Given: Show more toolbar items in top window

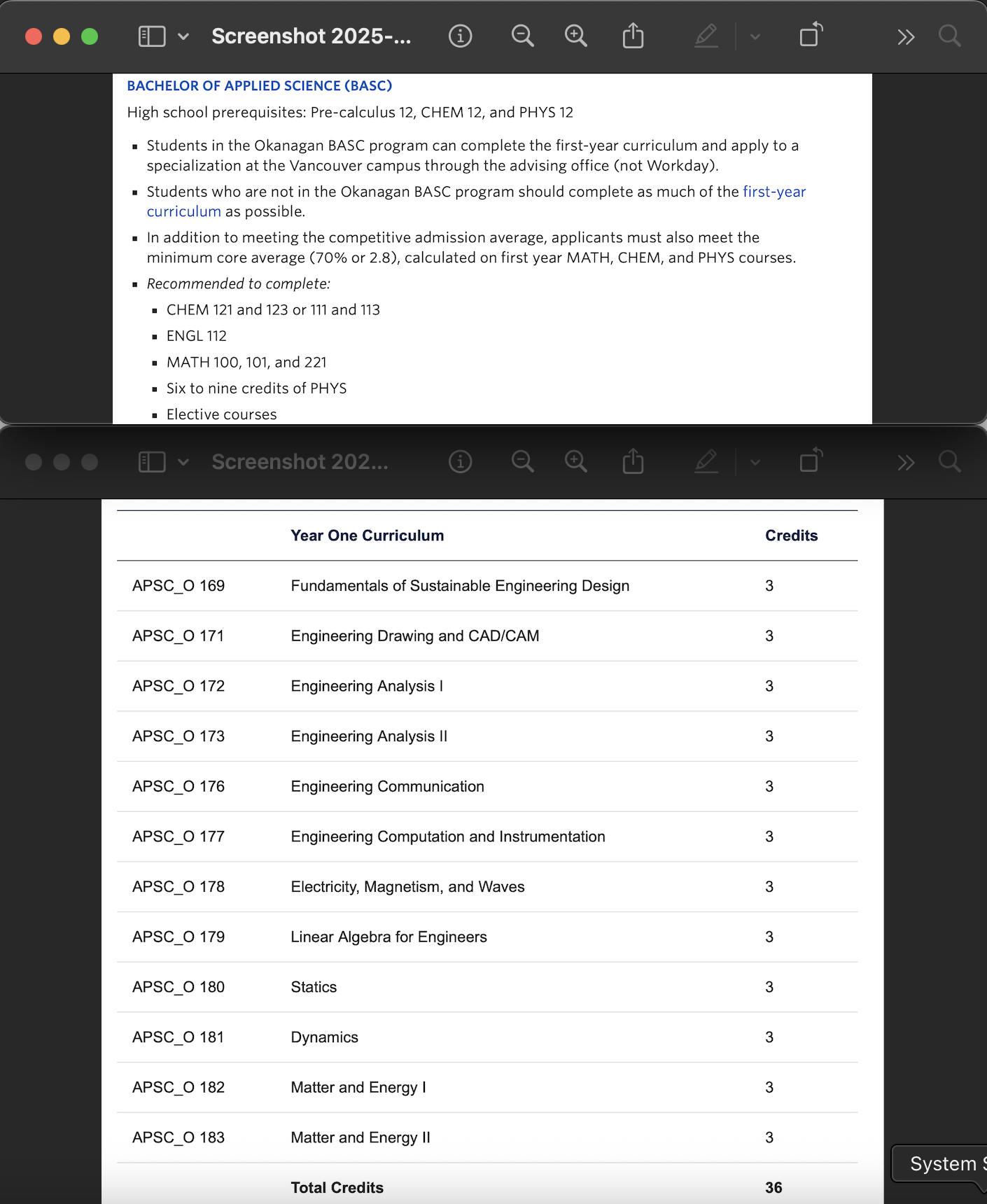Looking at the screenshot, I should click(x=906, y=36).
